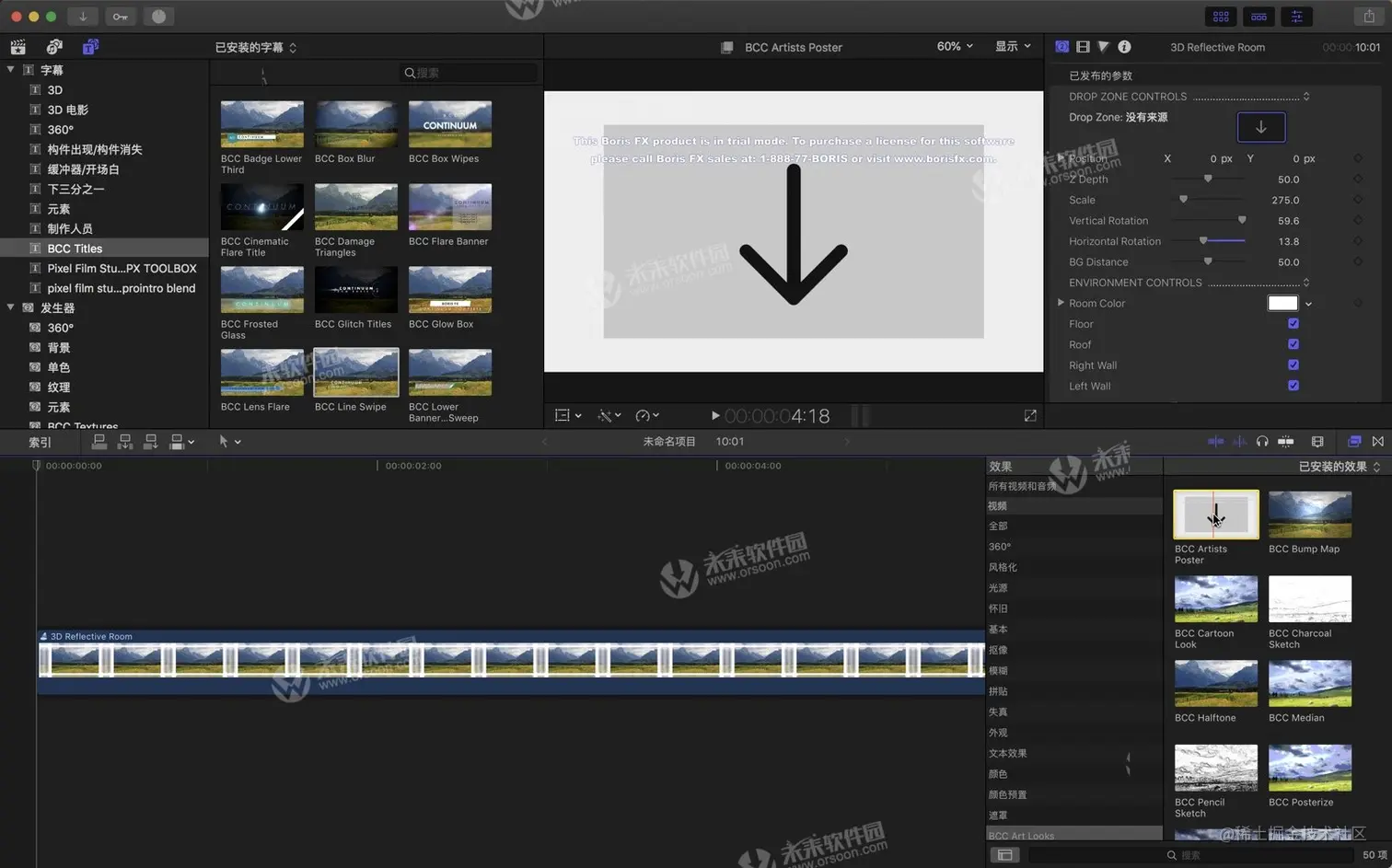The image size is (1392, 868).
Task: Open the 索引 timeline index
Action: (x=40, y=443)
